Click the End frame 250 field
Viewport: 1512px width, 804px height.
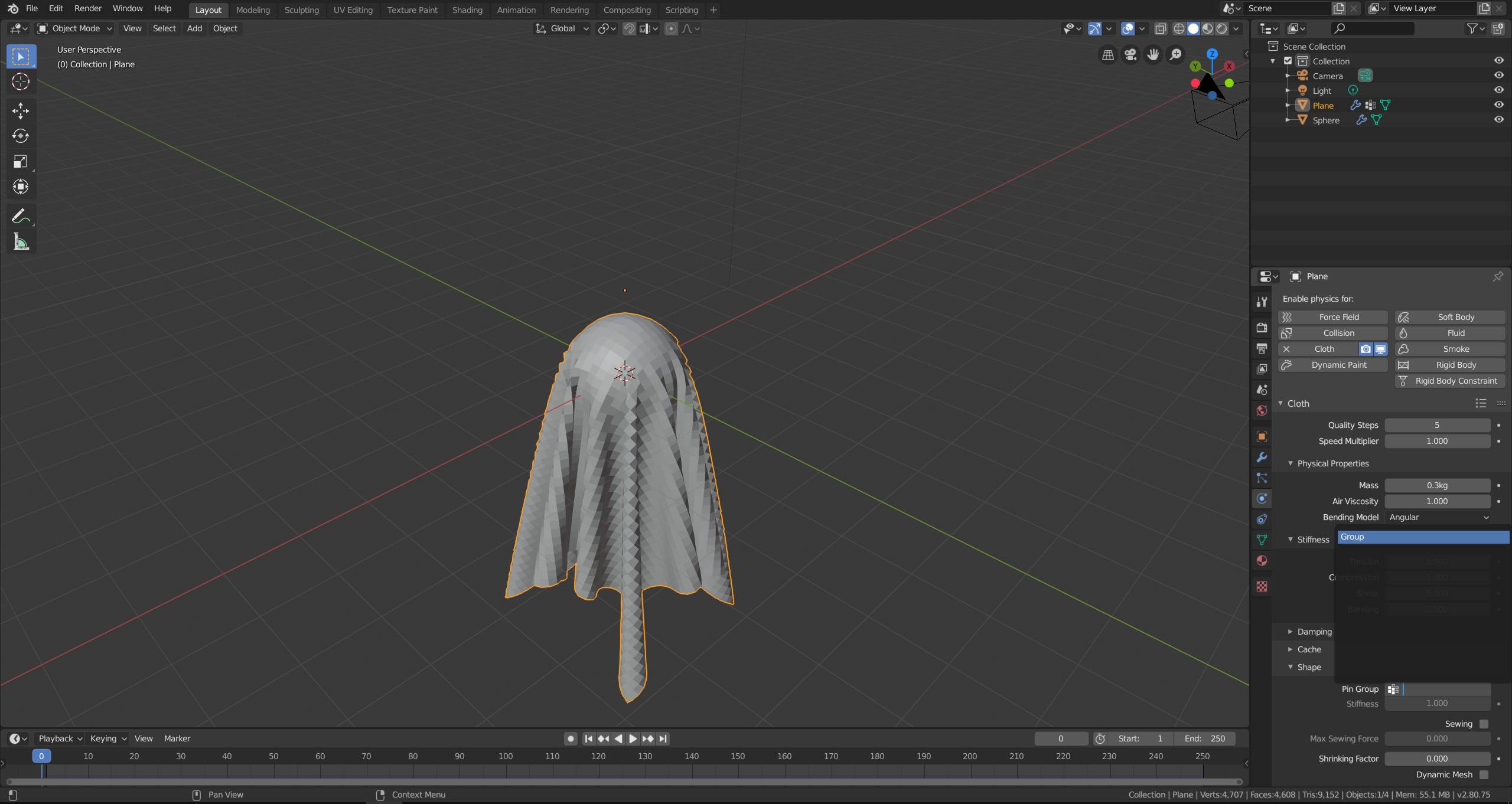tap(1205, 738)
